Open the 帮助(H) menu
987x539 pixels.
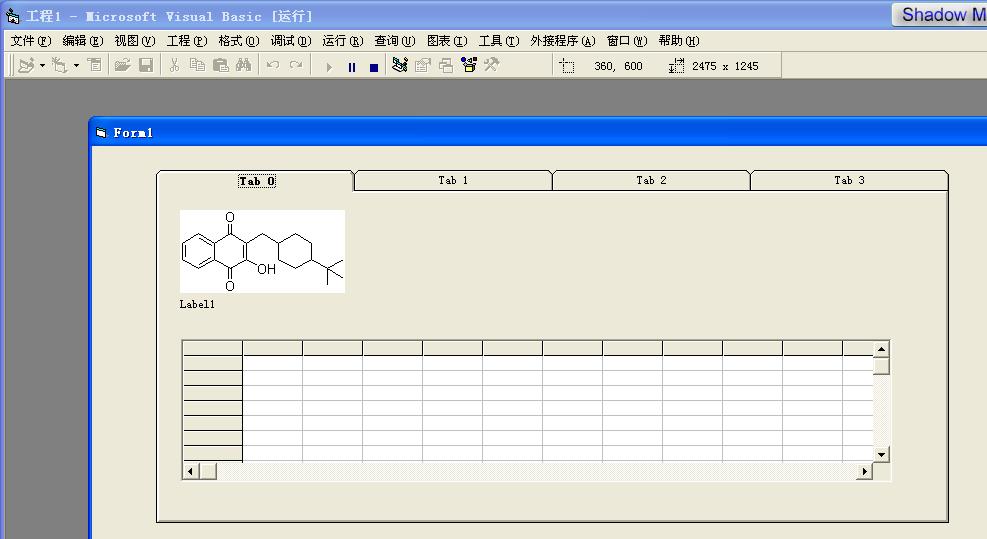[679, 41]
